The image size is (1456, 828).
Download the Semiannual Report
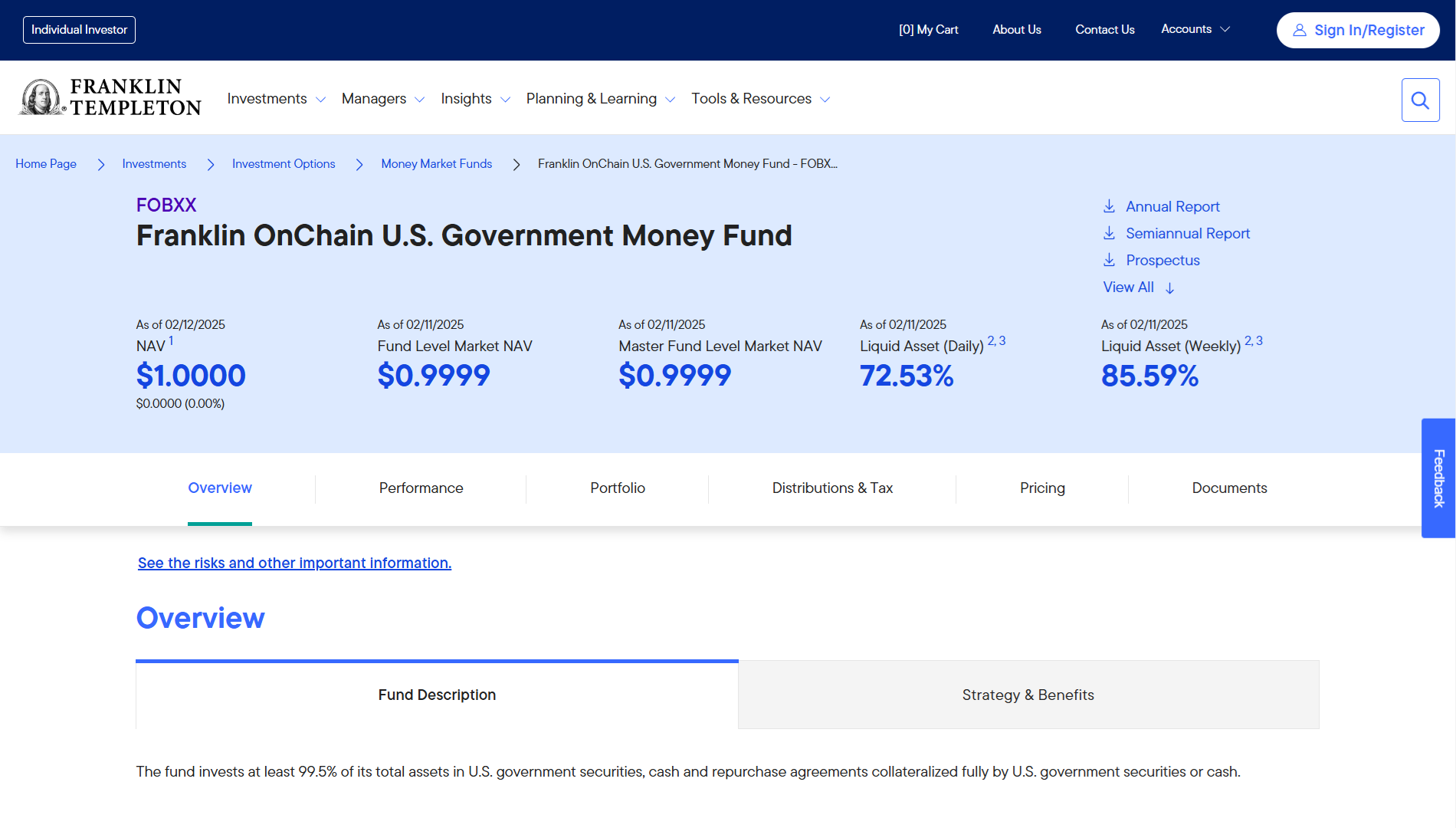click(x=1188, y=234)
